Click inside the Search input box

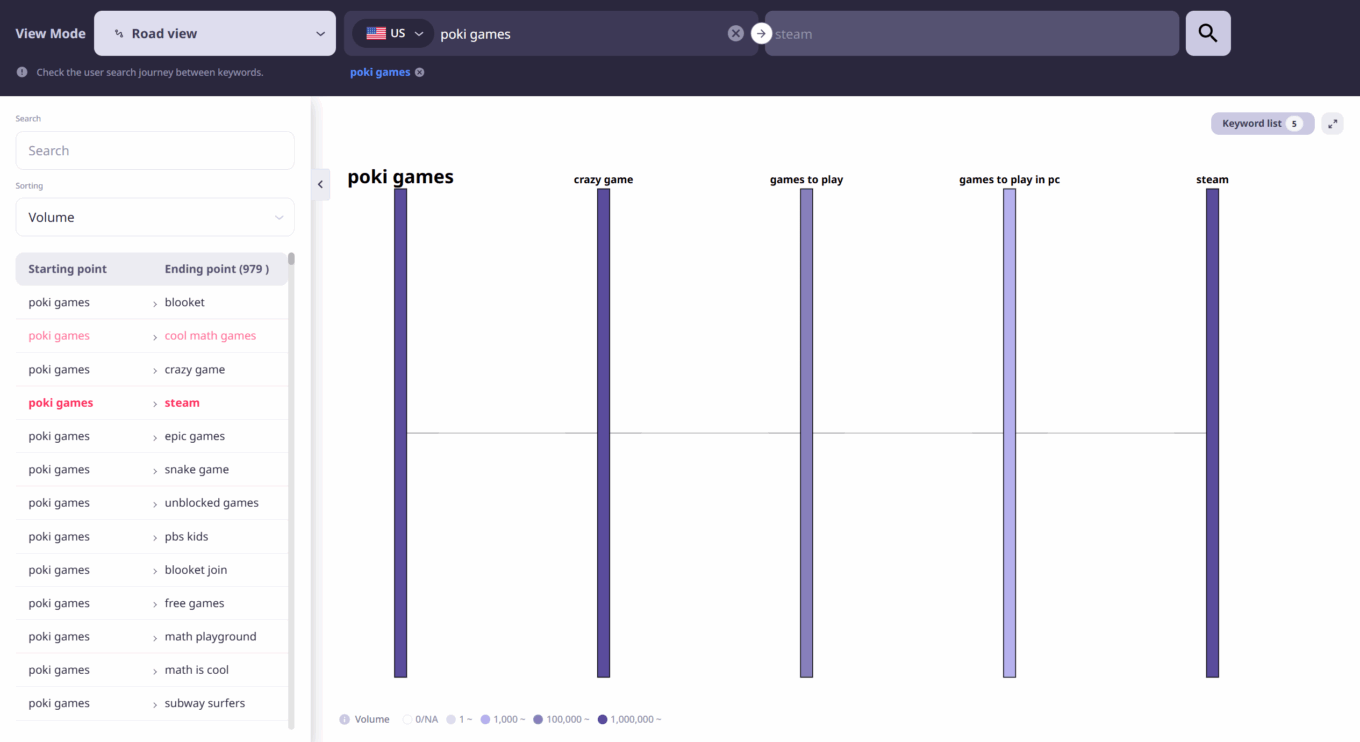pyautogui.click(x=154, y=150)
